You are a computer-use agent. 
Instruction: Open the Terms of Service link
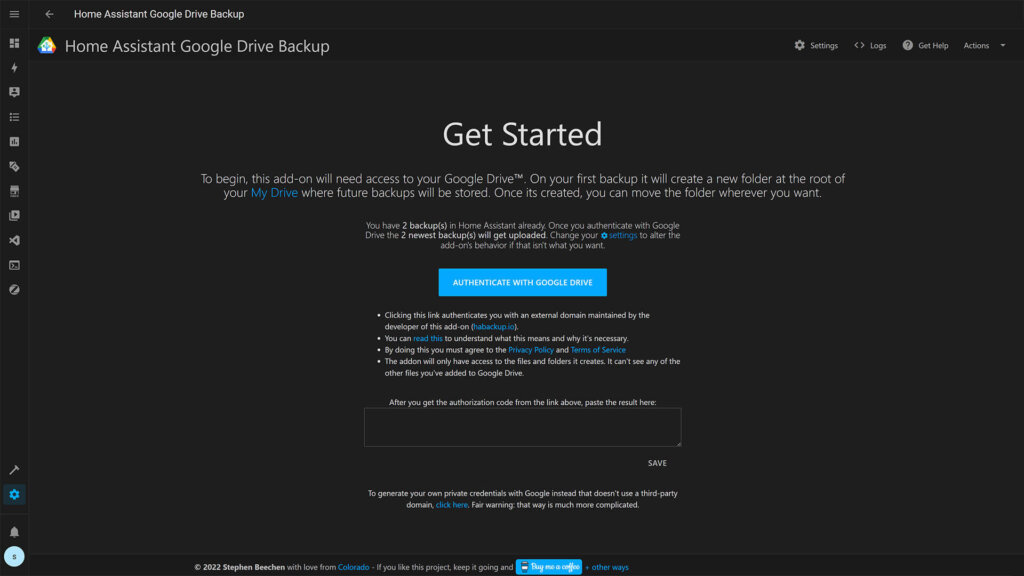598,349
